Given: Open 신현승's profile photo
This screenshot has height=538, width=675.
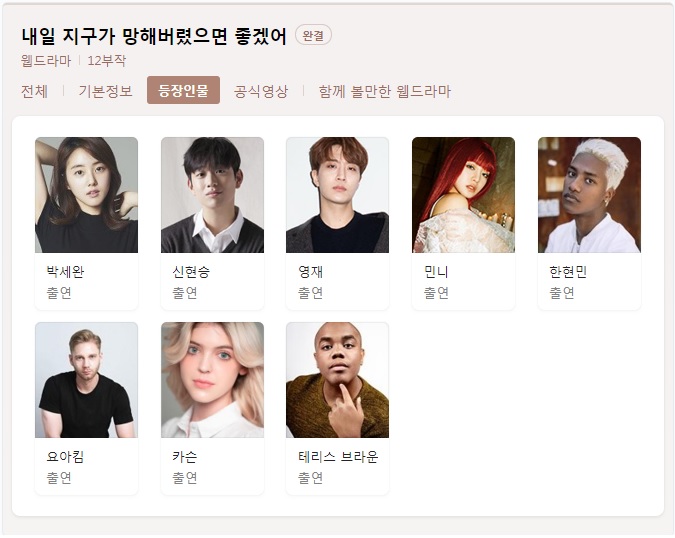Looking at the screenshot, I should click(213, 195).
